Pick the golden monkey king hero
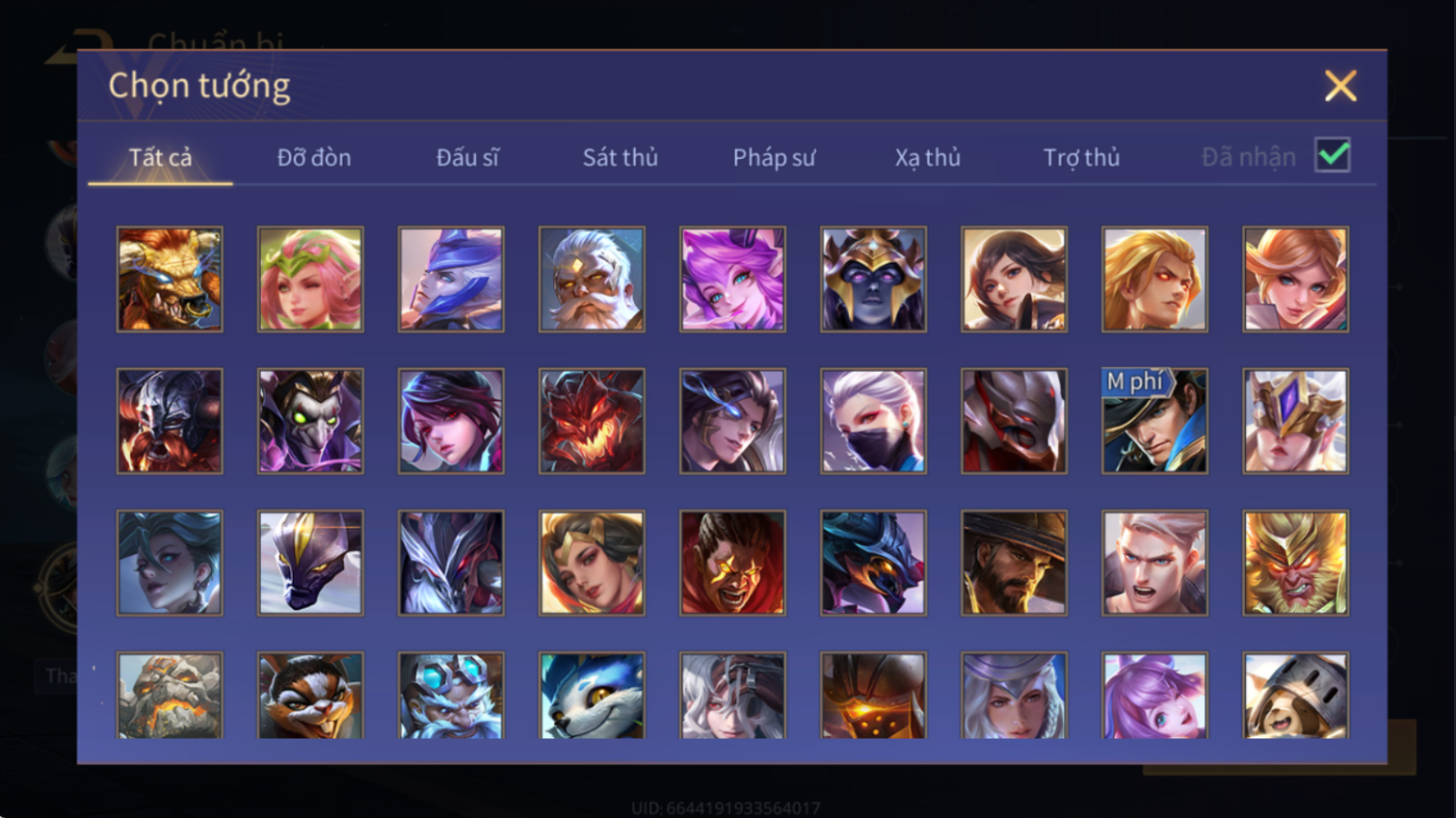This screenshot has height=818, width=1456. click(x=1295, y=563)
